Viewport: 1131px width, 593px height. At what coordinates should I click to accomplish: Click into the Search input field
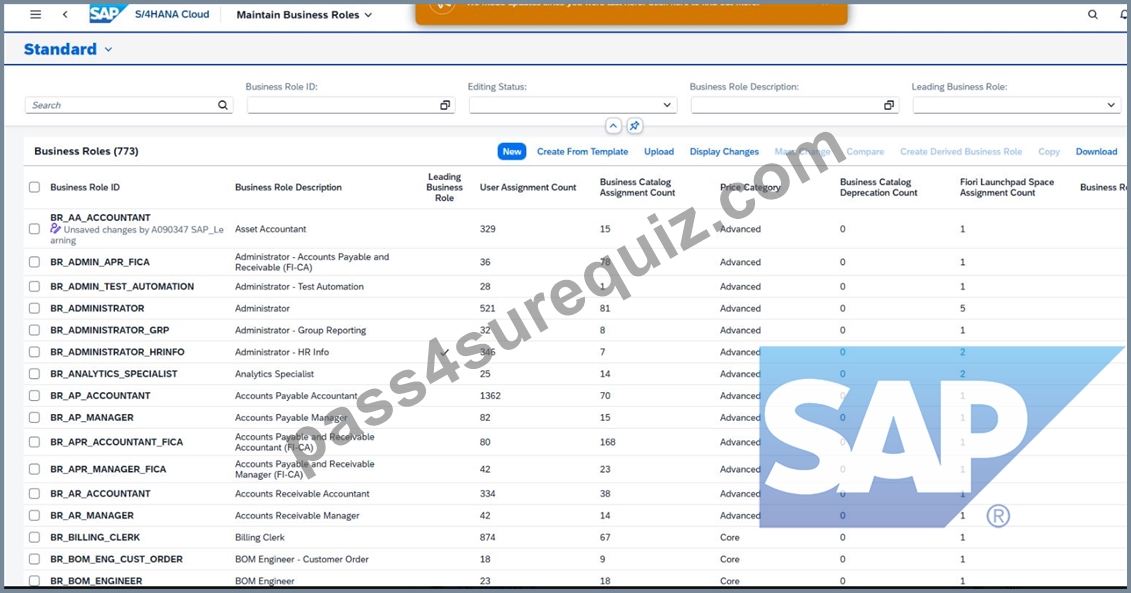pyautogui.click(x=121, y=105)
